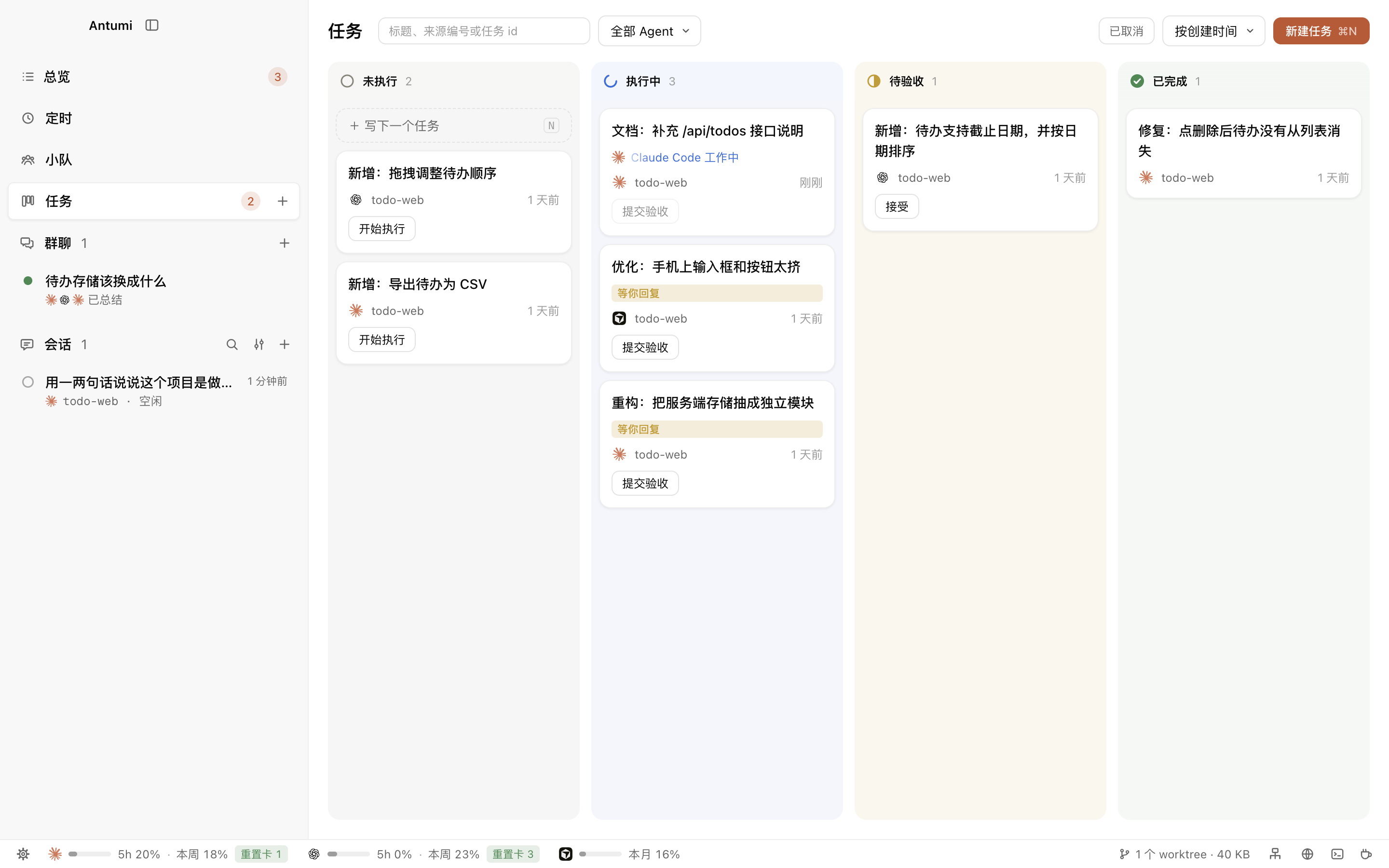Image resolution: width=1389 pixels, height=868 pixels.
Task: Focus the task search field
Action: click(x=484, y=31)
